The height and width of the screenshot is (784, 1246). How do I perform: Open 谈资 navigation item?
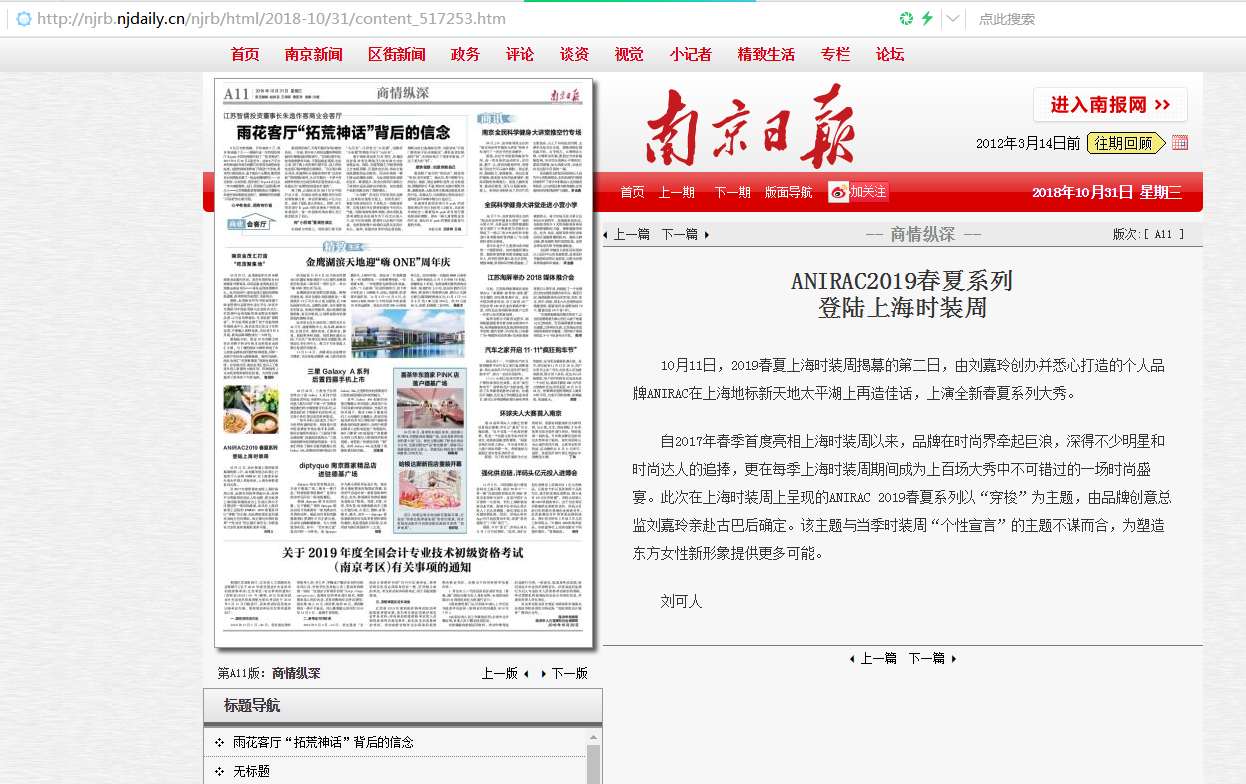tap(574, 54)
